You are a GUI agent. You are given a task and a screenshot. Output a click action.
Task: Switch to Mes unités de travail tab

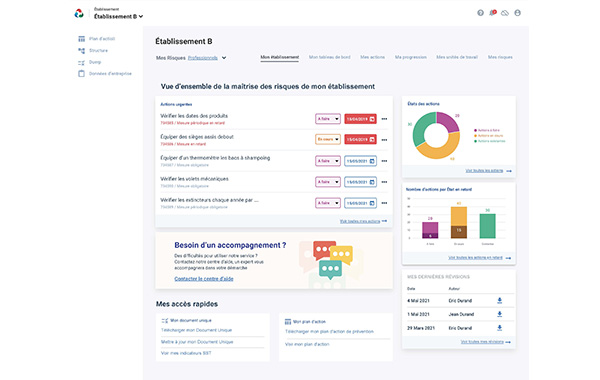457,57
